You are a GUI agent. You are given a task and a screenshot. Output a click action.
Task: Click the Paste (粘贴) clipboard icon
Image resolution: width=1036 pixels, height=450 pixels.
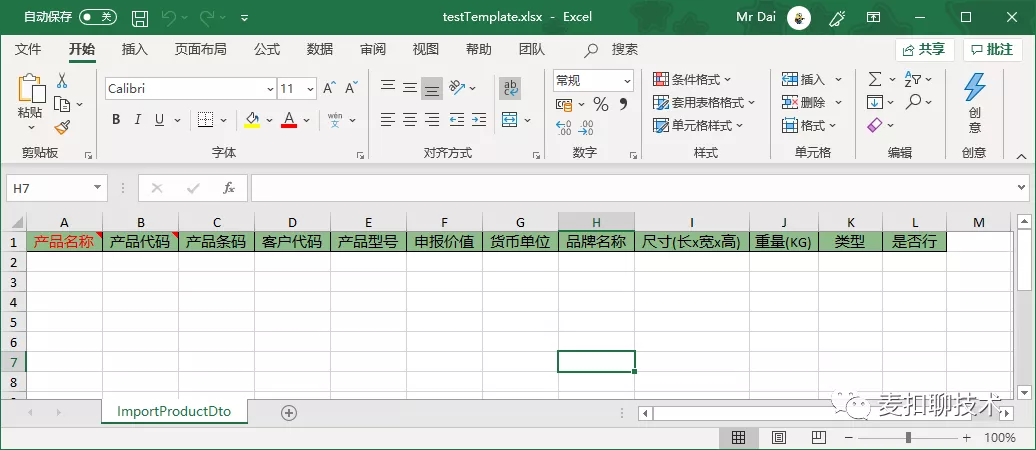(x=31, y=89)
